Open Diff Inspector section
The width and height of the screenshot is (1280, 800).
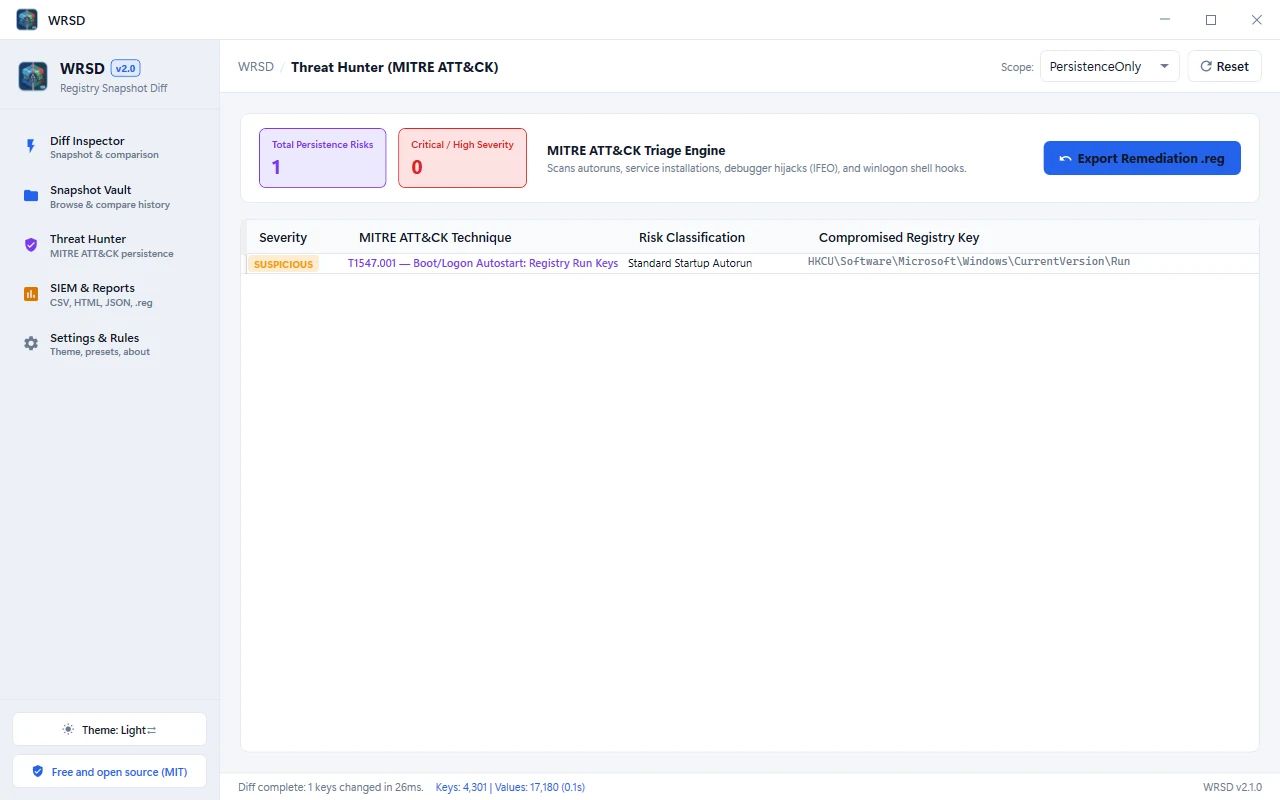(110, 147)
